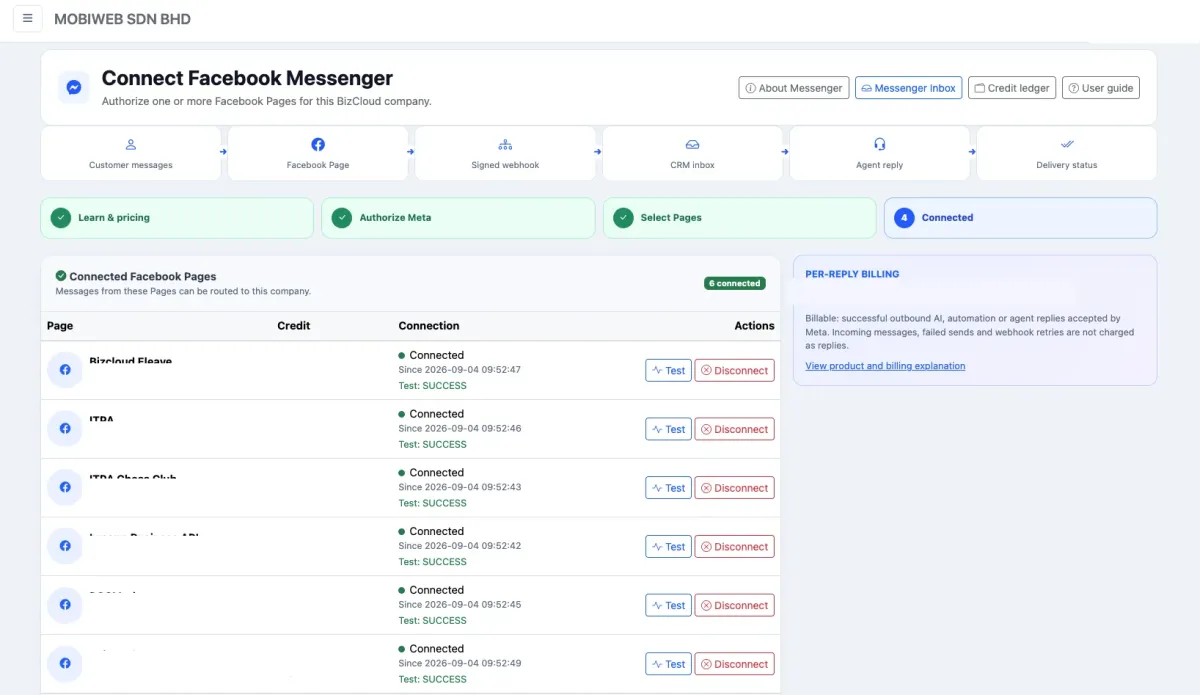Image resolution: width=1200 pixels, height=695 pixels.
Task: Open the hamburger navigation menu
Action: tap(27, 18)
